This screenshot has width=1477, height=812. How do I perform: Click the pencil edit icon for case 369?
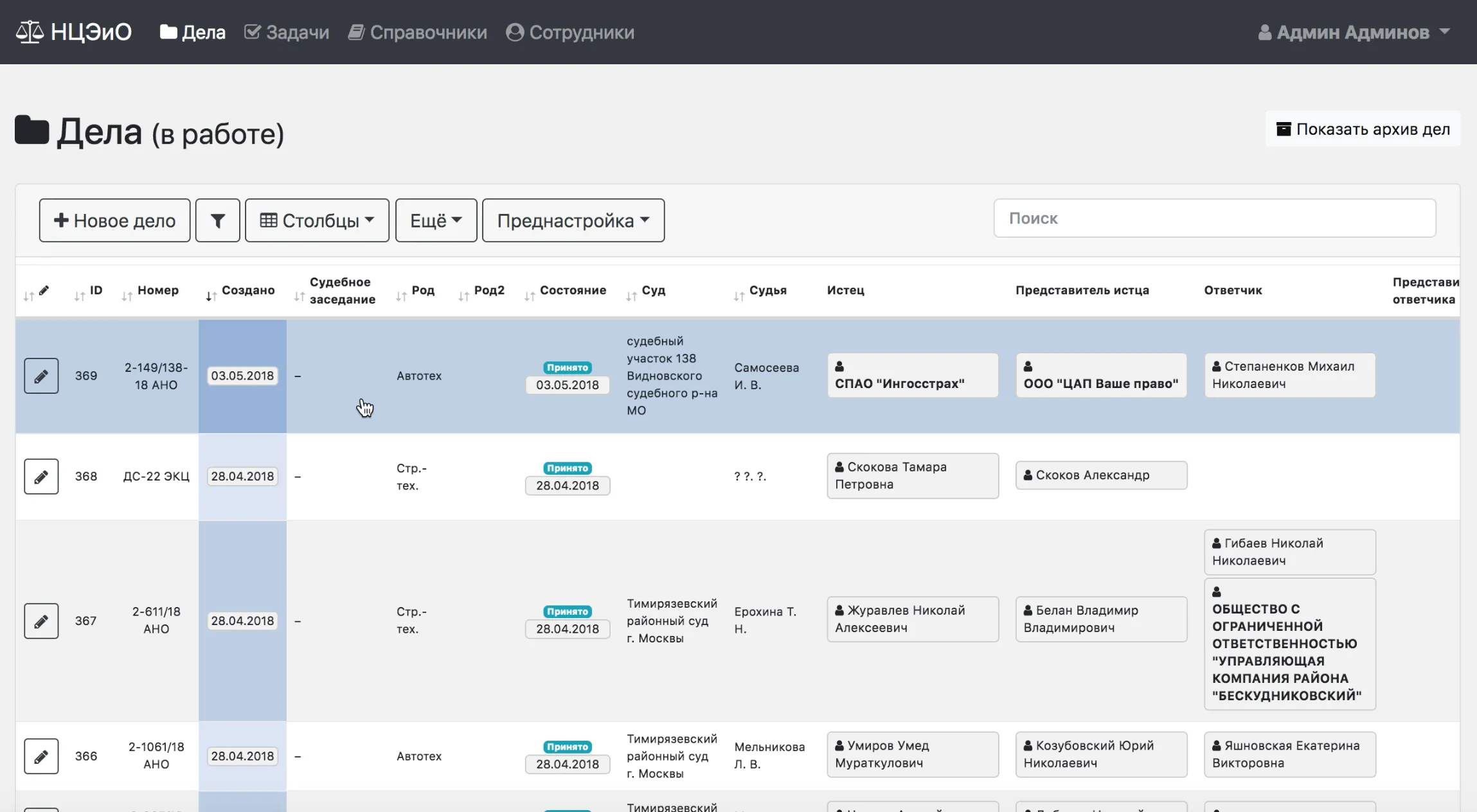(40, 375)
